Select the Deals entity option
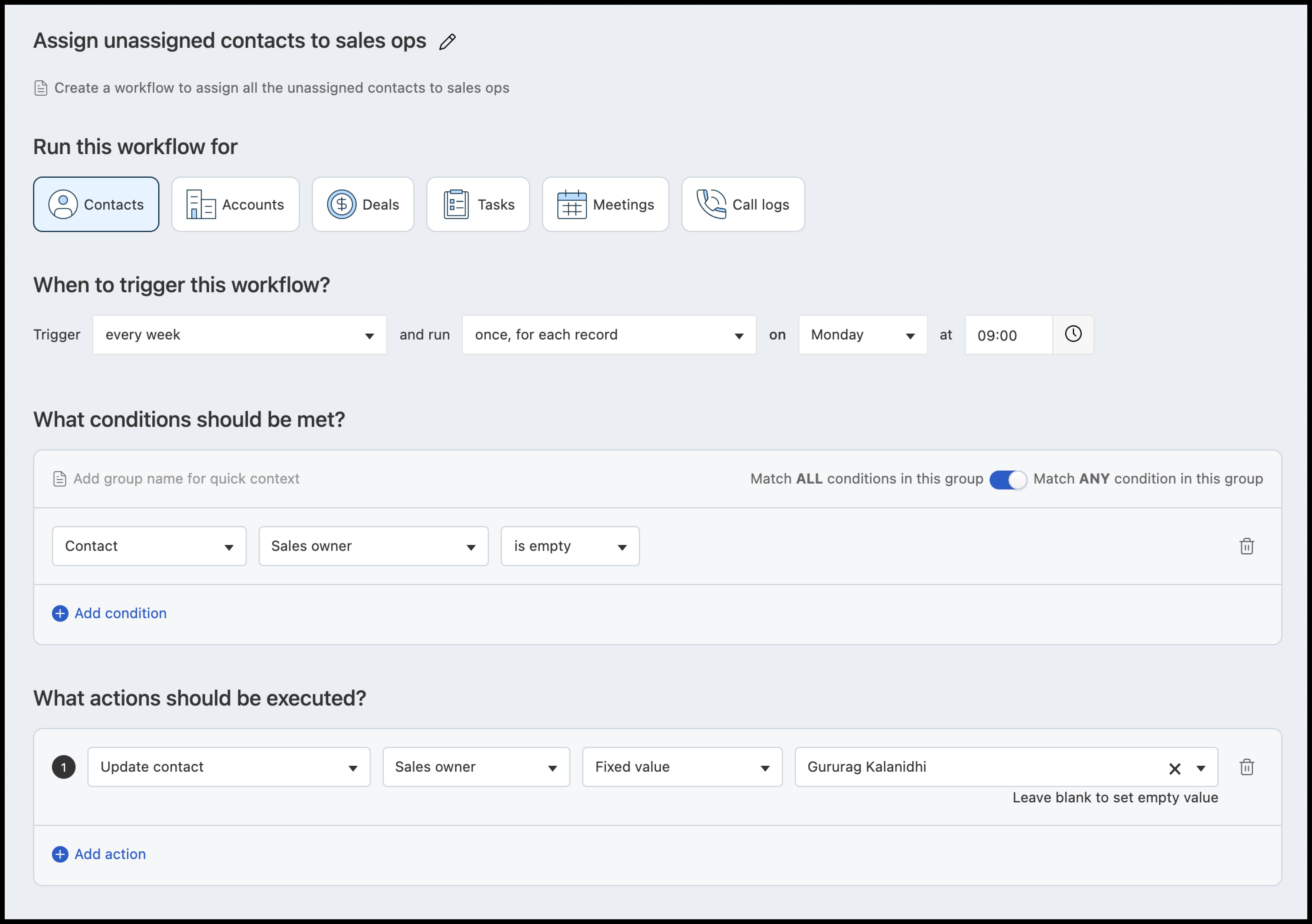Viewport: 1312px width, 924px height. pos(363,204)
